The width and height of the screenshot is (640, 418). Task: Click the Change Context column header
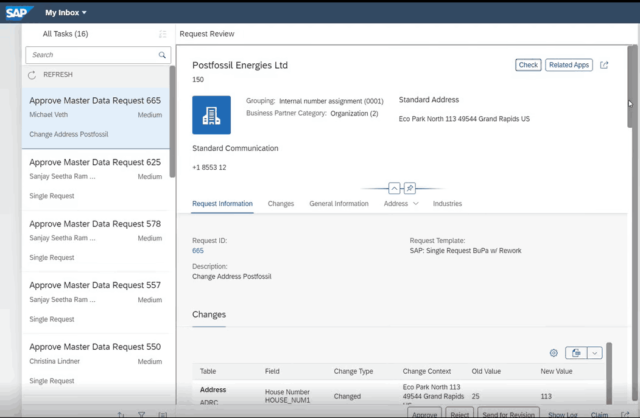(427, 371)
